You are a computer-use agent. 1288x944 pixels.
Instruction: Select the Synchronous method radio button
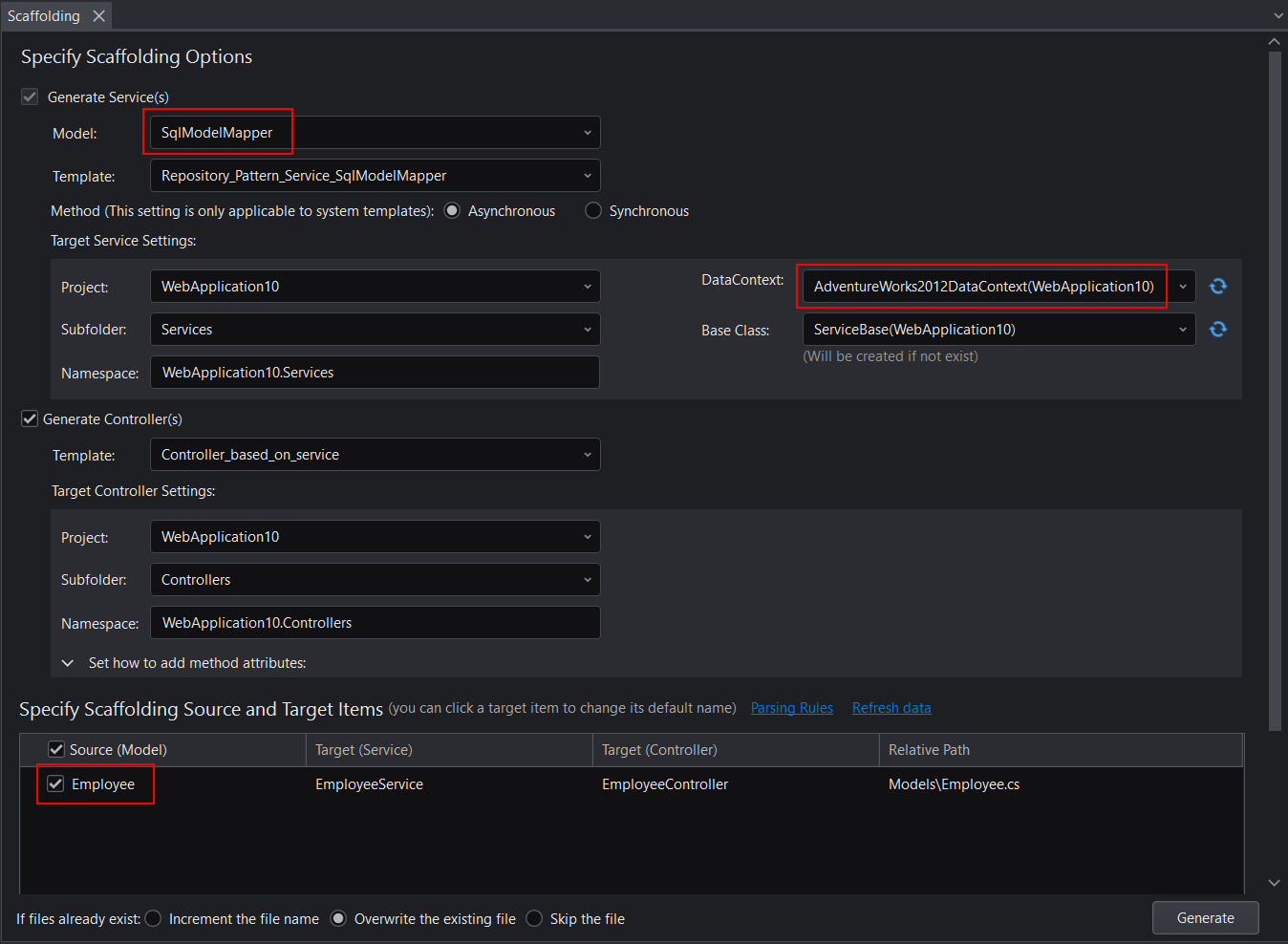pyautogui.click(x=593, y=211)
